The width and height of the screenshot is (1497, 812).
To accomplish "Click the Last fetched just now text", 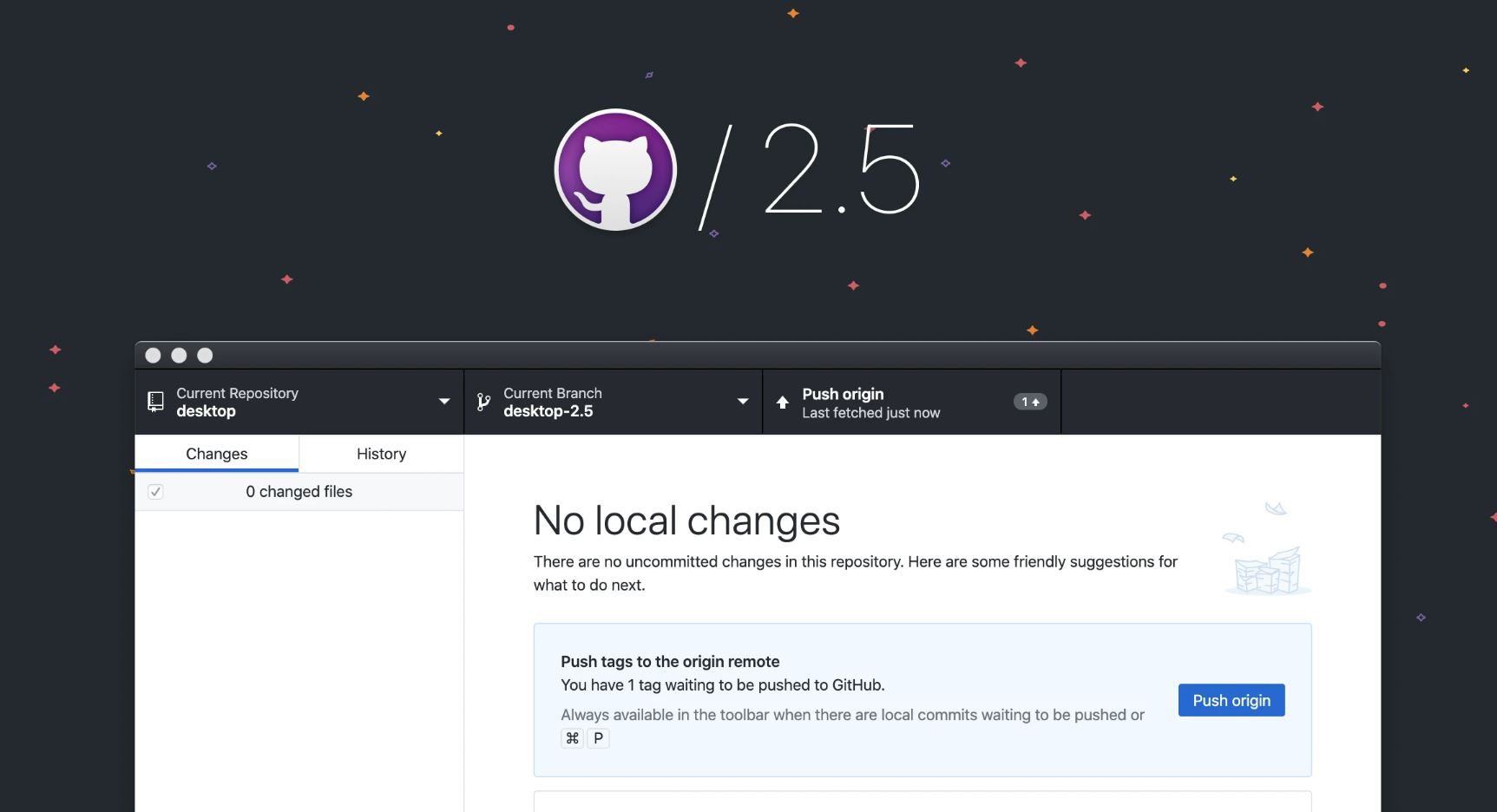I will pyautogui.click(x=871, y=413).
